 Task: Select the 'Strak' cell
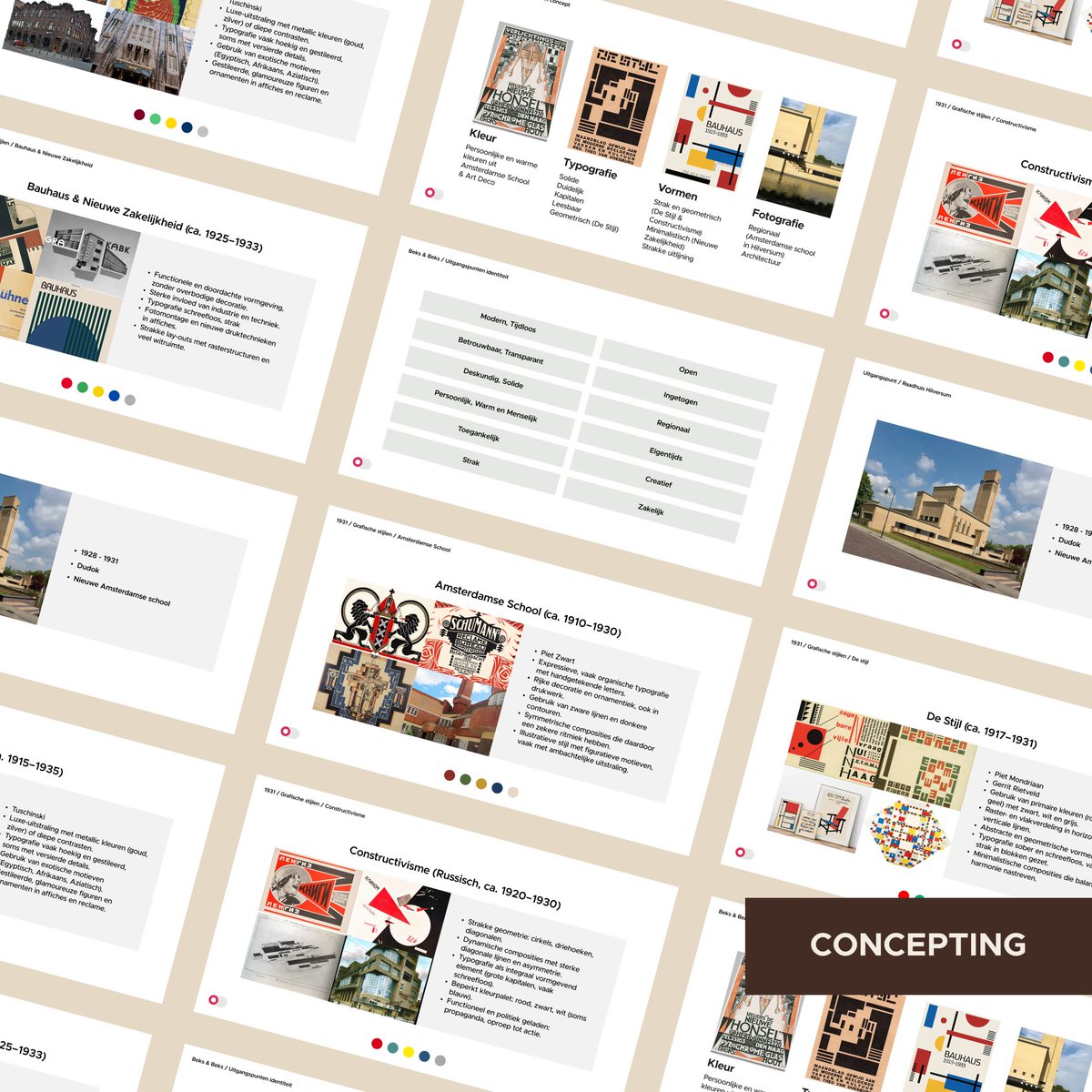click(471, 461)
